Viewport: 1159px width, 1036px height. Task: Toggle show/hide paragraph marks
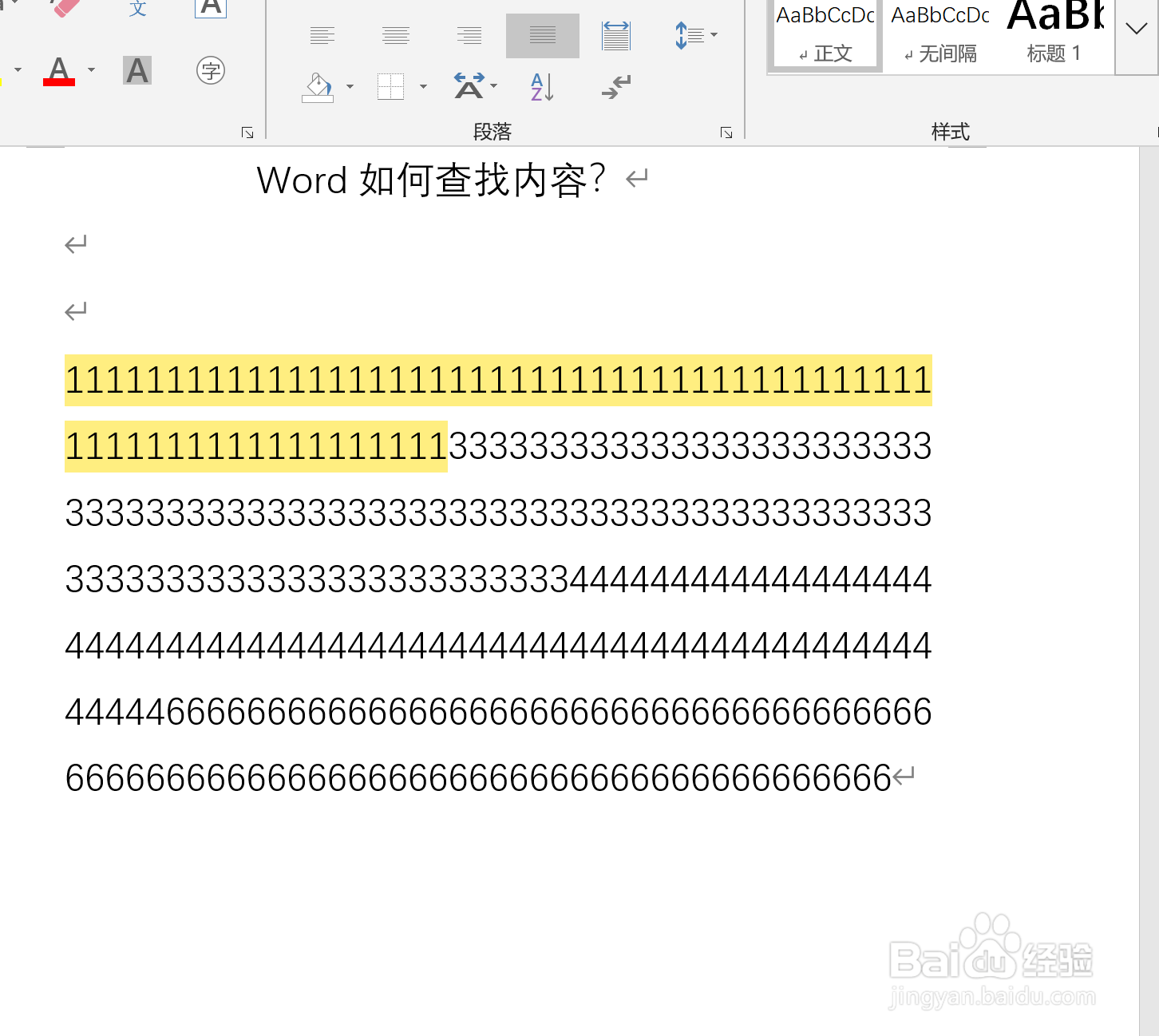tap(616, 86)
